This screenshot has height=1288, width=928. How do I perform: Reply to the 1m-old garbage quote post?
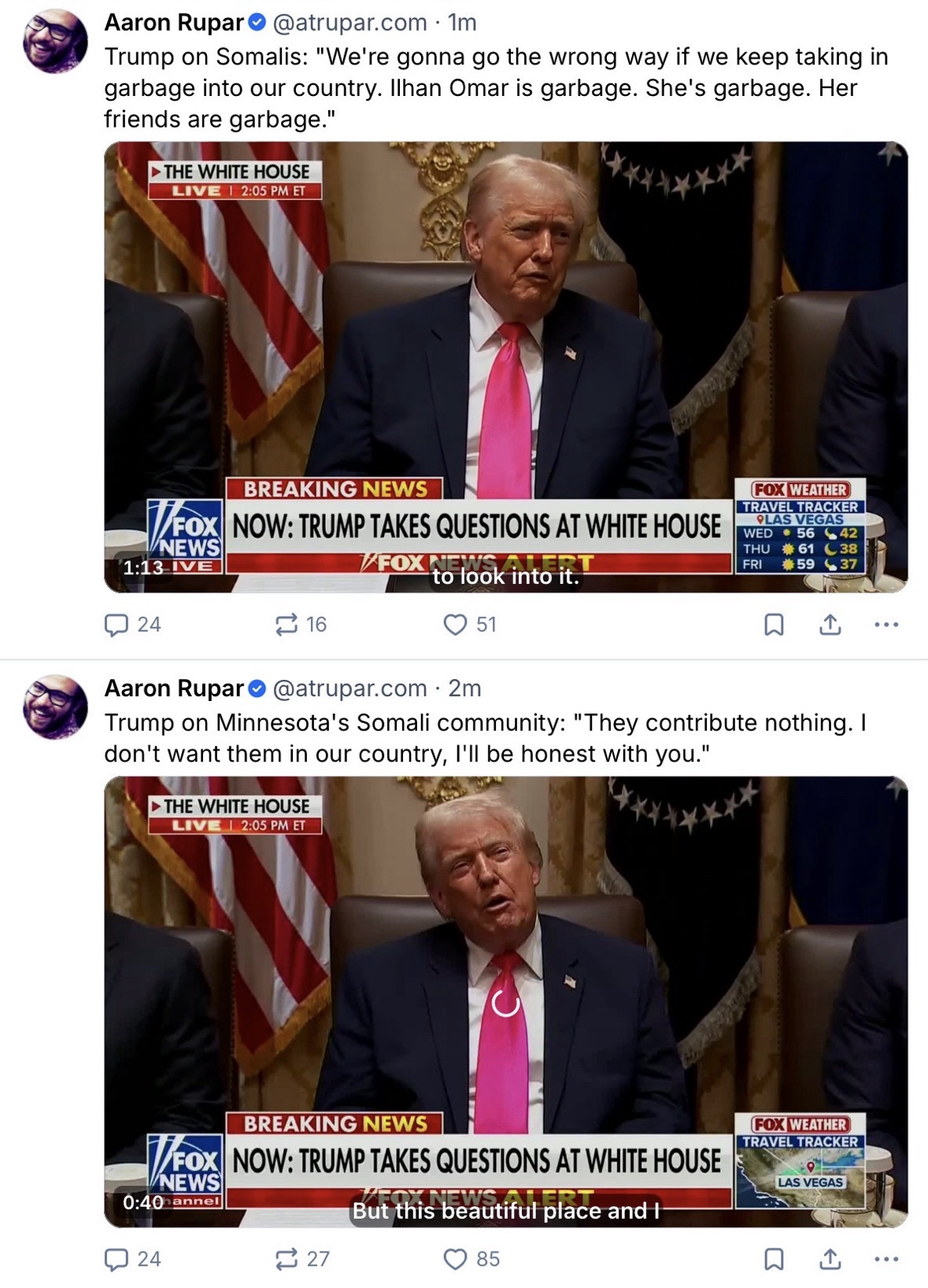click(132, 625)
